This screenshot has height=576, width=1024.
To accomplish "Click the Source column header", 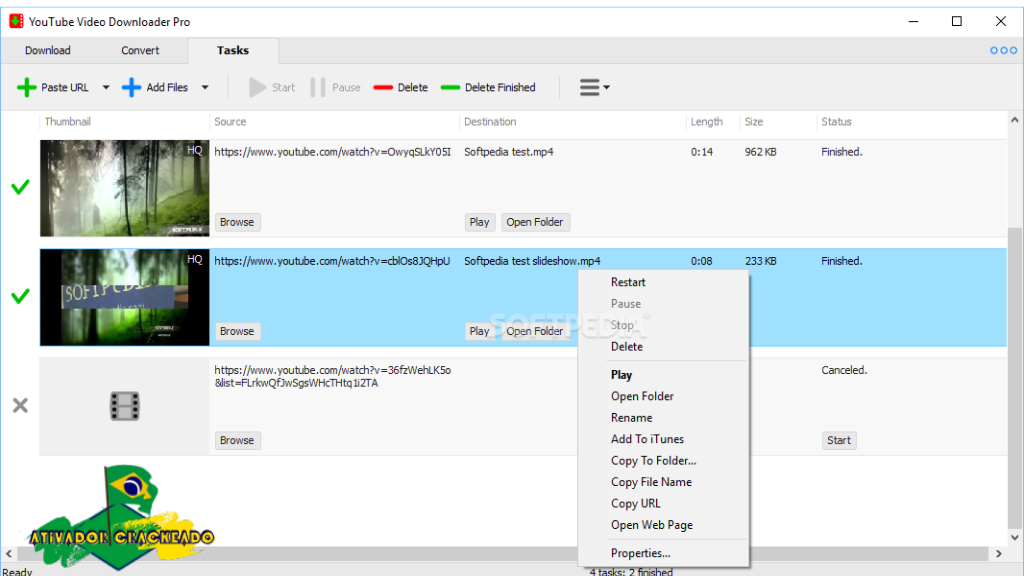I will coord(231,121).
